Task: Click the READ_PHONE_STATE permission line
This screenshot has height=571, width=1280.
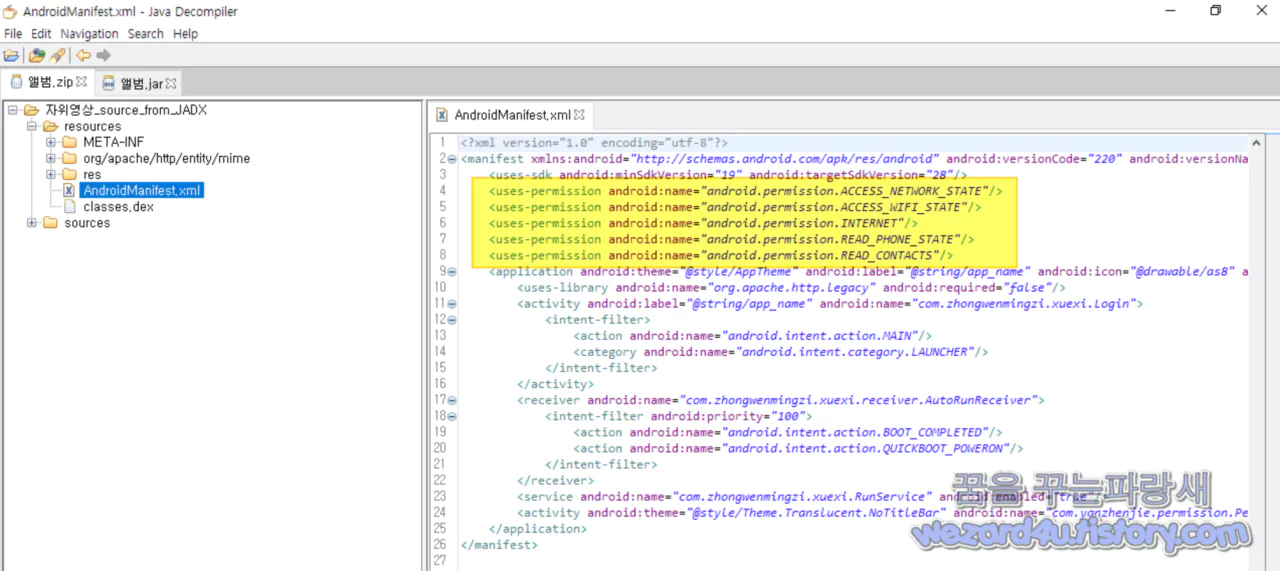Action: coord(731,239)
